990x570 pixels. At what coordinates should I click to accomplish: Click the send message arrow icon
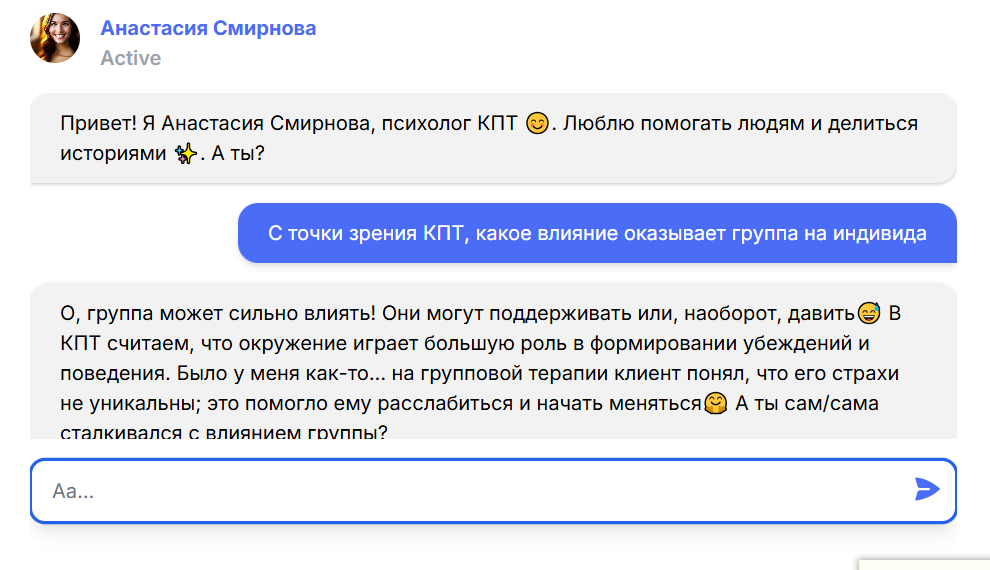click(x=927, y=489)
